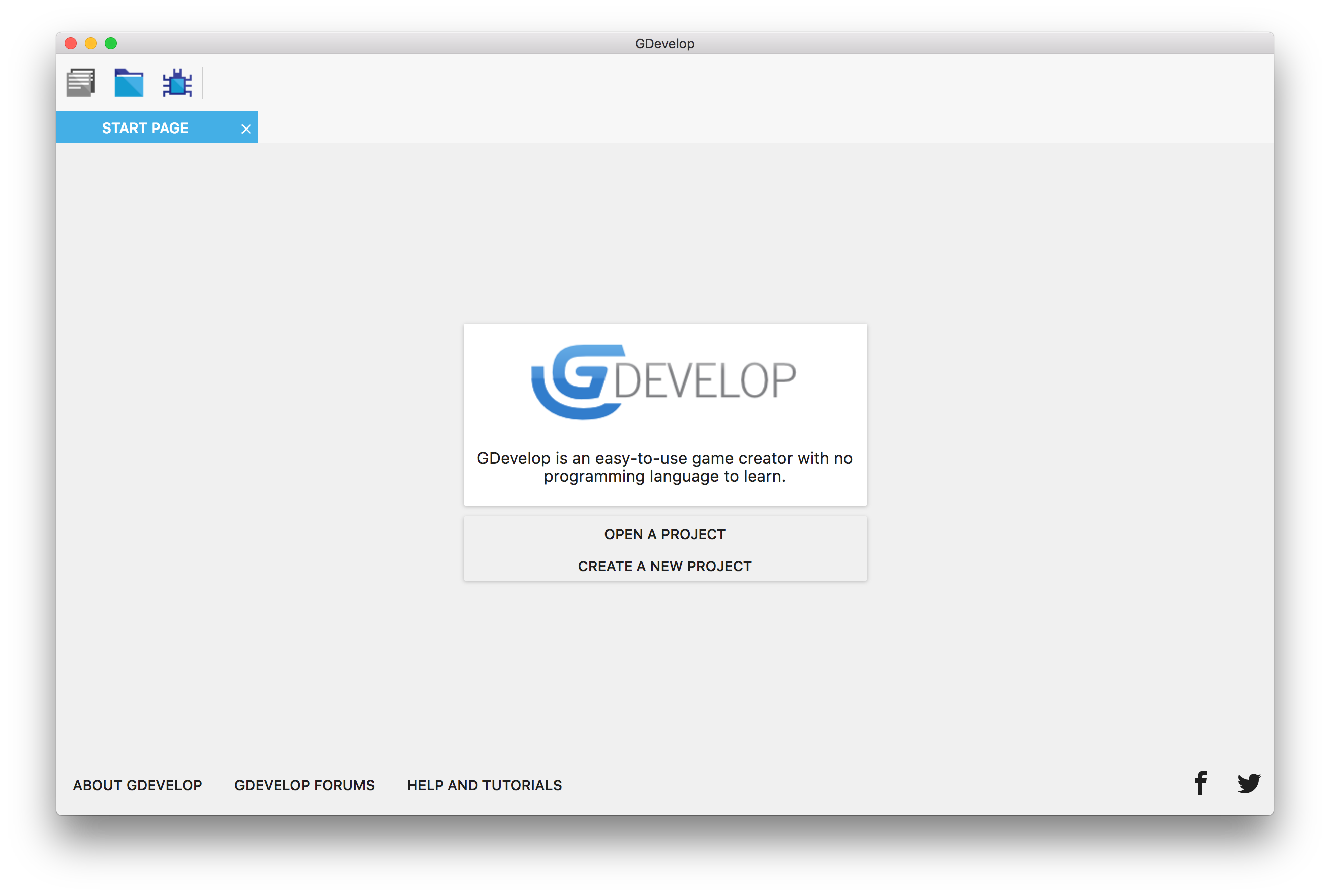
Task: Click OPEN A PROJECT button
Action: click(x=665, y=534)
